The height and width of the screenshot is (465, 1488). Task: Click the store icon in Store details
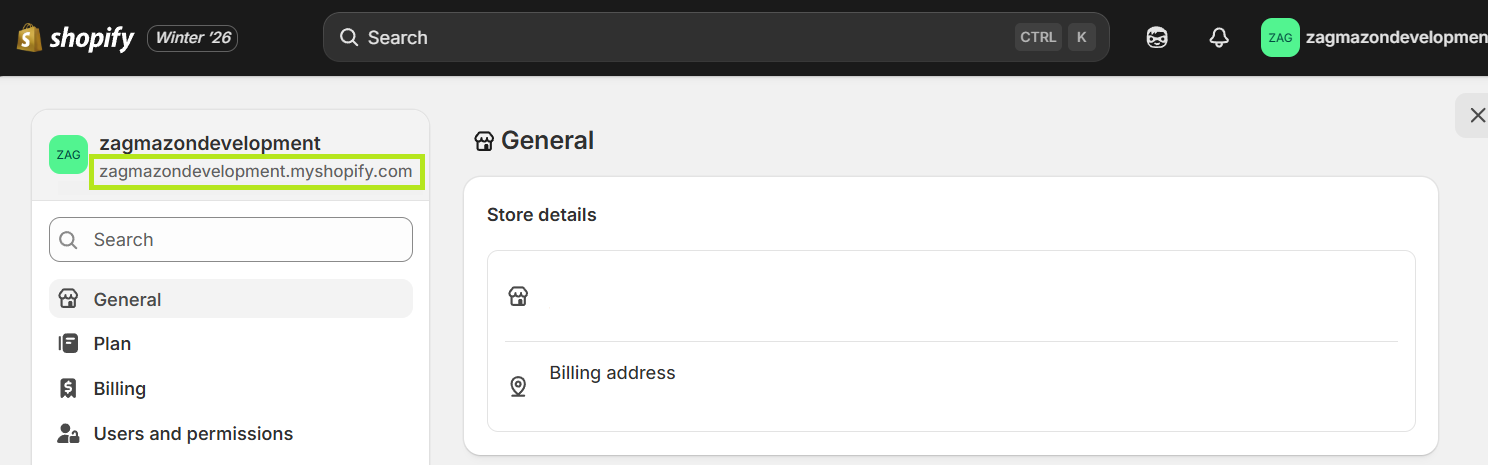click(518, 296)
